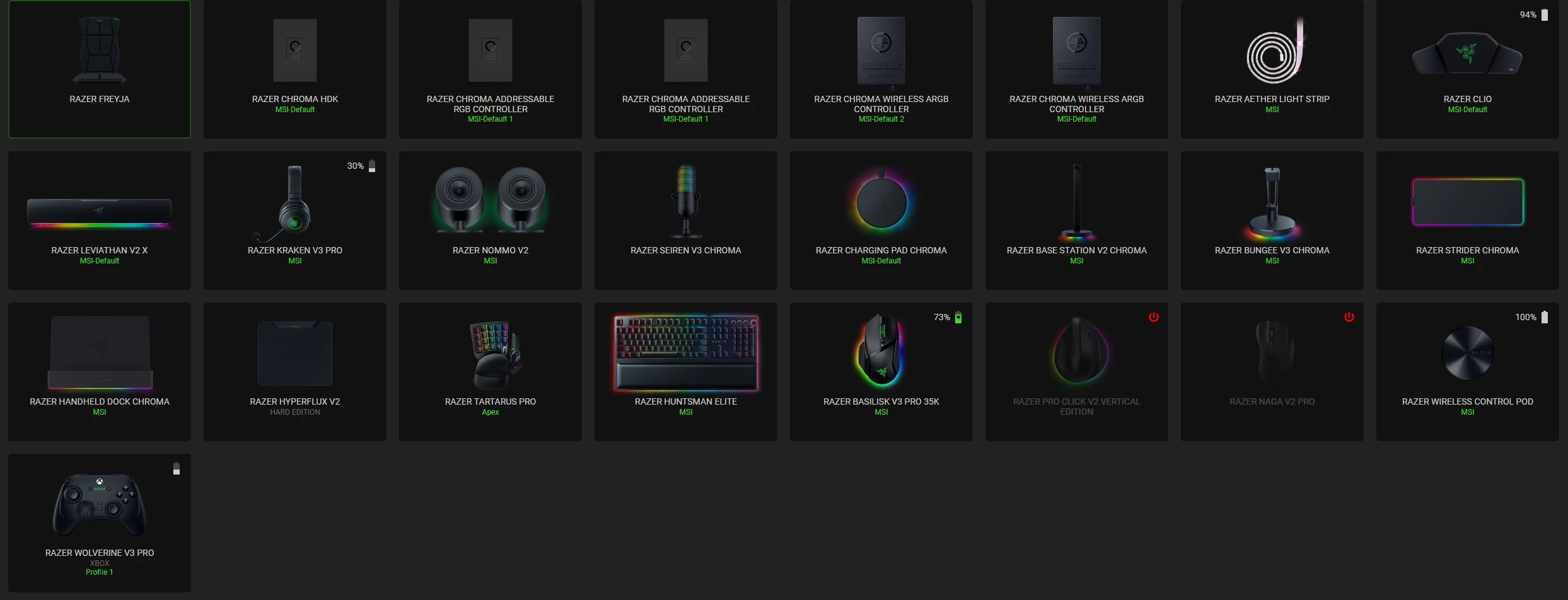Click the Wireless Control Pod 100% battery icon
Image resolution: width=1568 pixels, height=600 pixels.
click(1545, 318)
